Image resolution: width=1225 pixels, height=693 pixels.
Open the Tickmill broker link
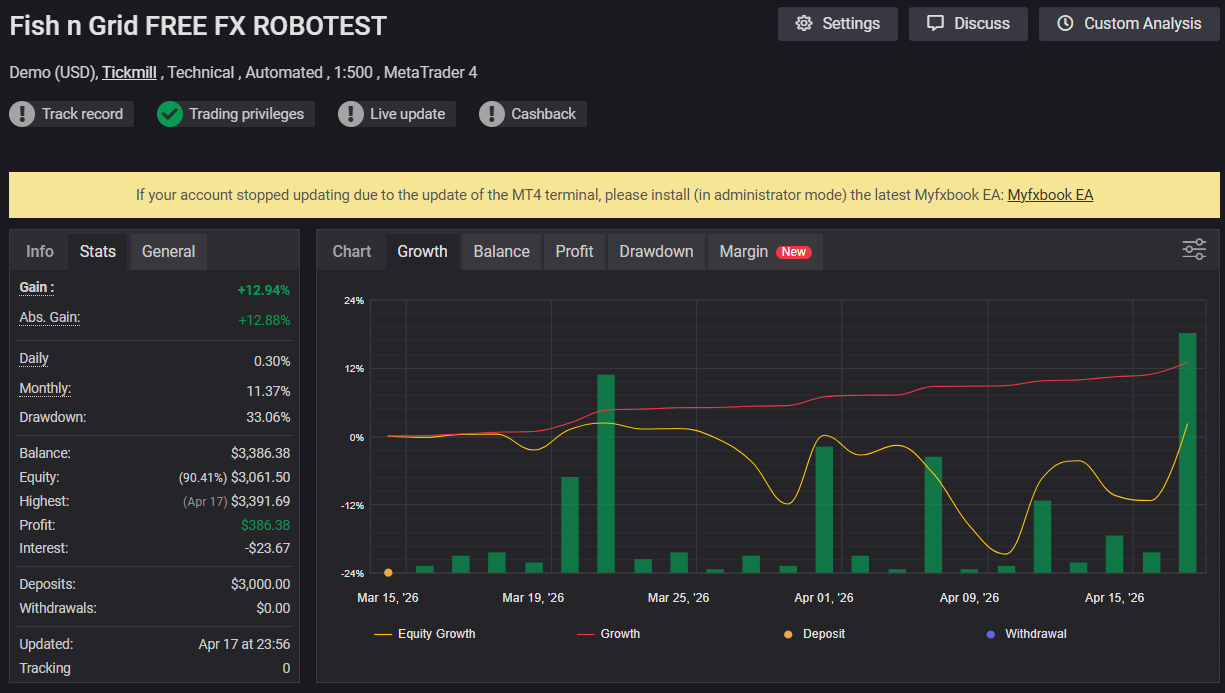pyautogui.click(x=129, y=73)
